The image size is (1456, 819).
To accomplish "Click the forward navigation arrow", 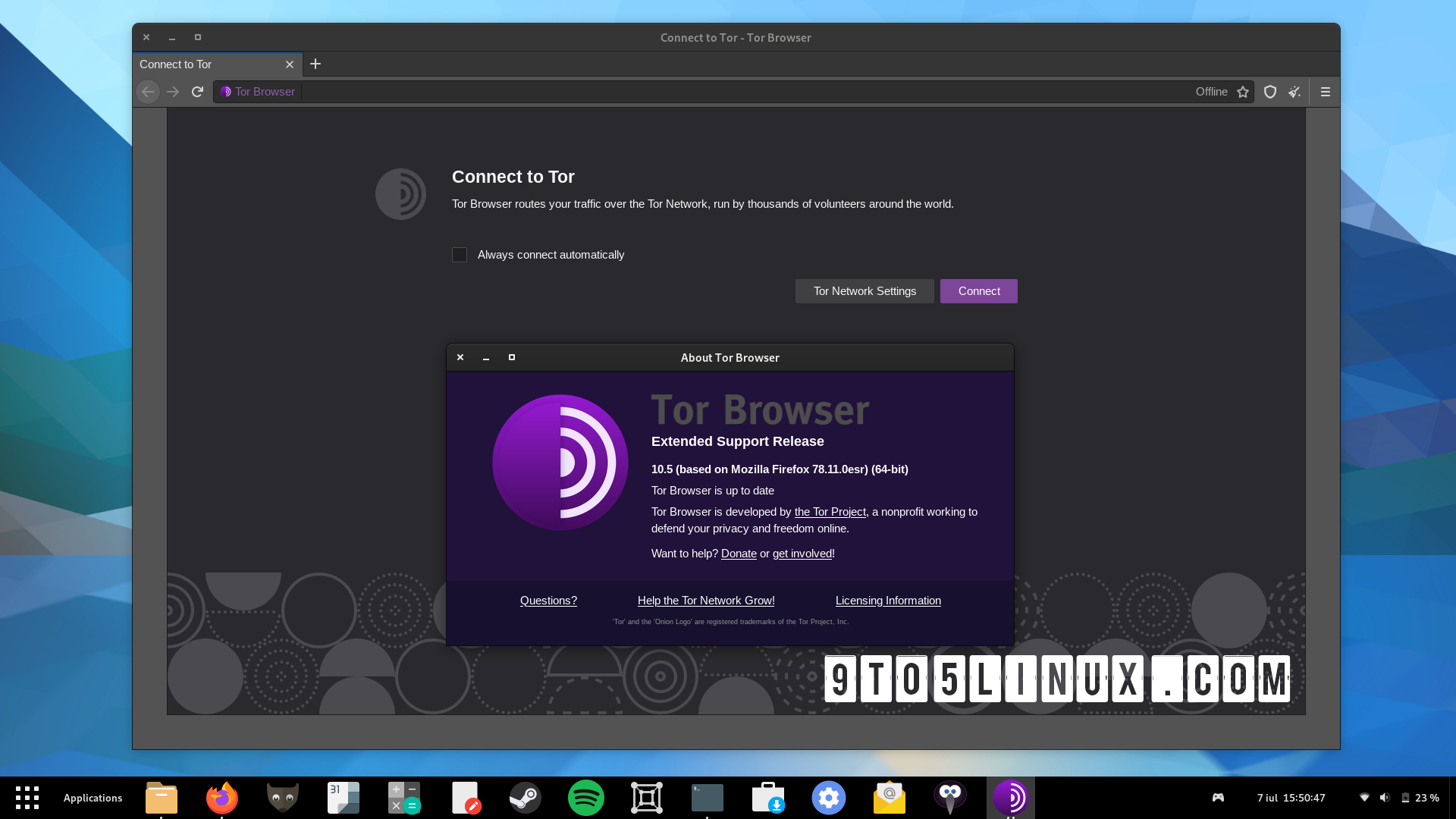I will (173, 92).
